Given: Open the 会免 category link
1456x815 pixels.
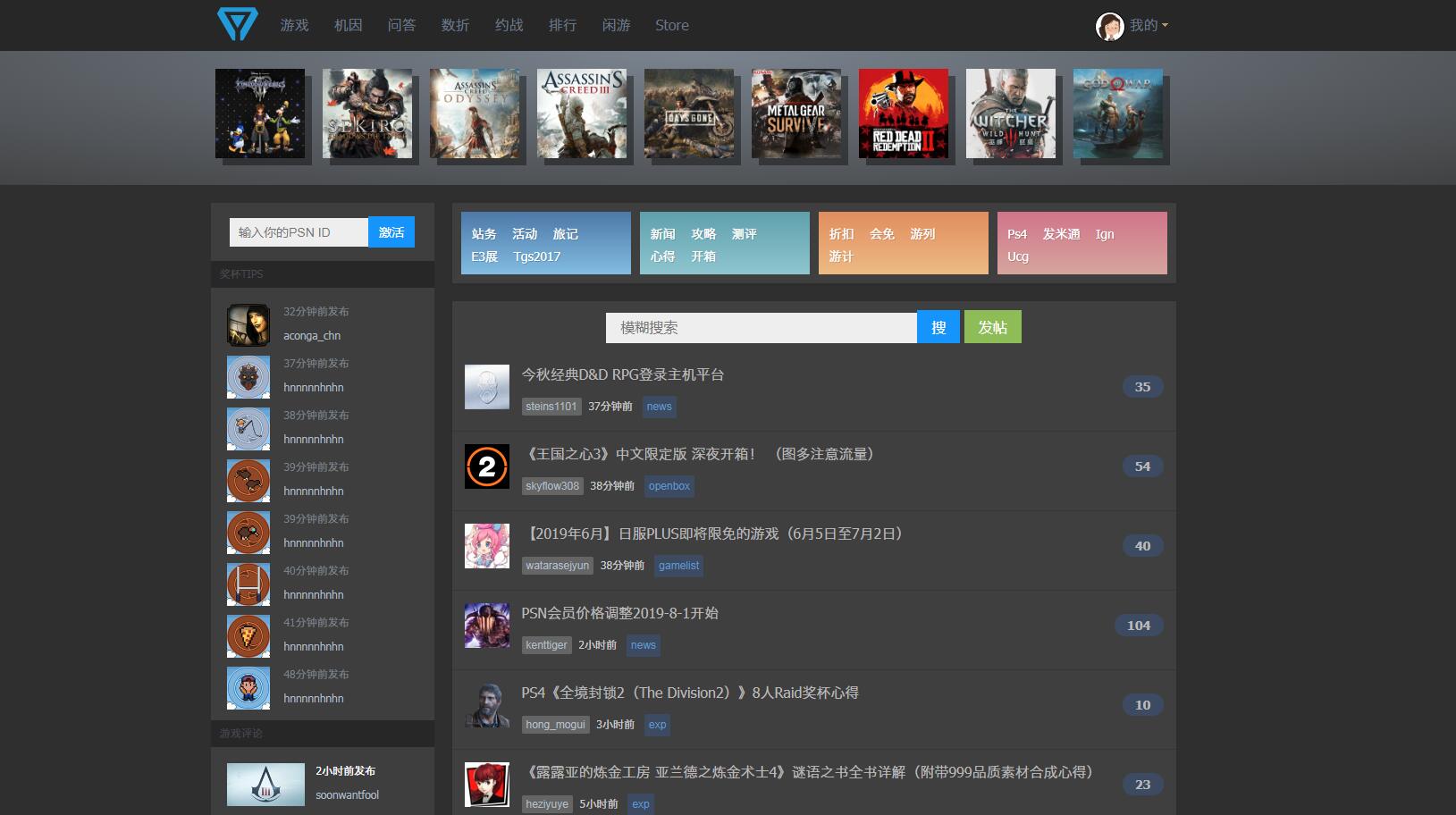Looking at the screenshot, I should coord(882,234).
